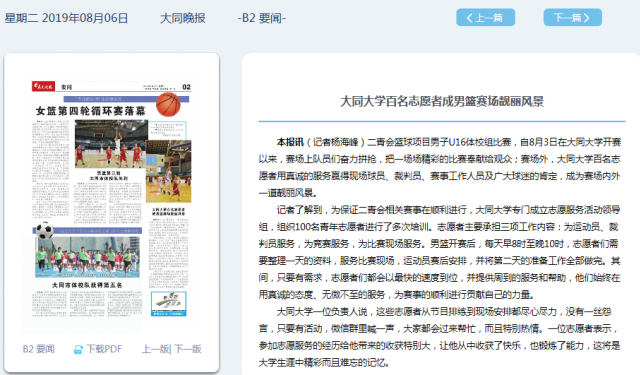Click the small graphic at thumbnail bottom right
This screenshot has height=375, width=640.
click(x=169, y=304)
